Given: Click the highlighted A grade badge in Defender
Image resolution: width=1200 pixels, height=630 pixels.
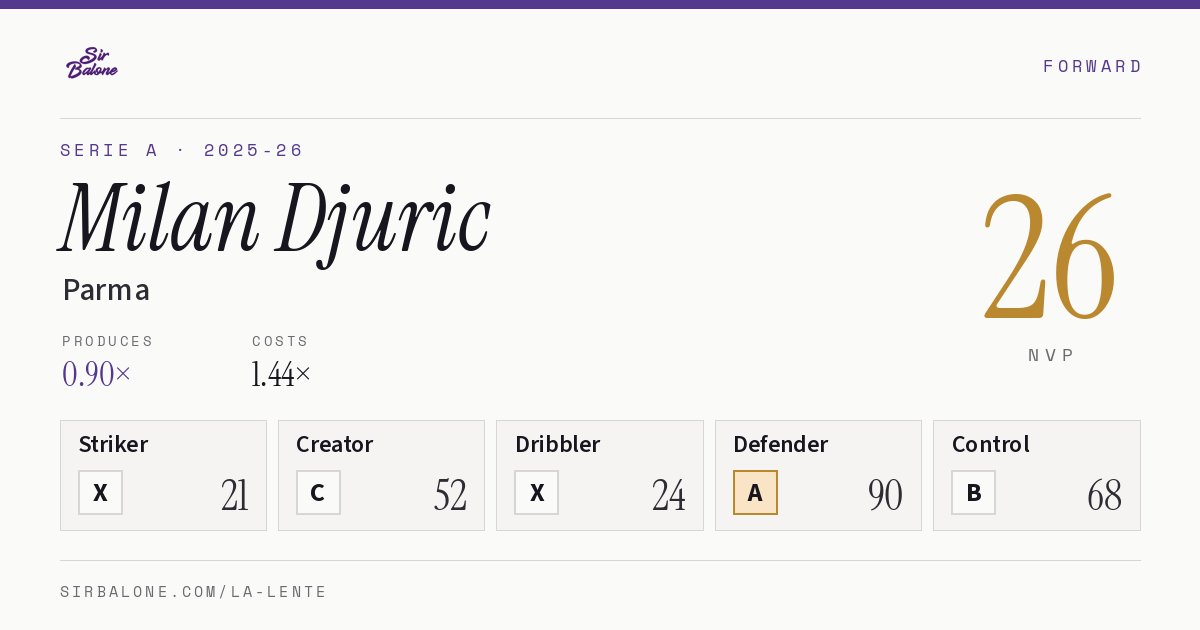Looking at the screenshot, I should pyautogui.click(x=755, y=493).
